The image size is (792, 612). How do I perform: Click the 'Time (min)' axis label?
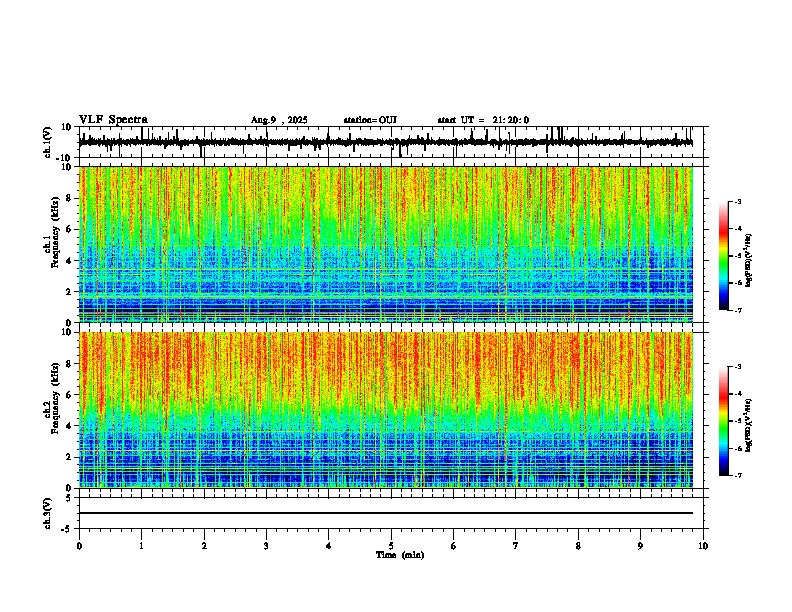[x=400, y=555]
